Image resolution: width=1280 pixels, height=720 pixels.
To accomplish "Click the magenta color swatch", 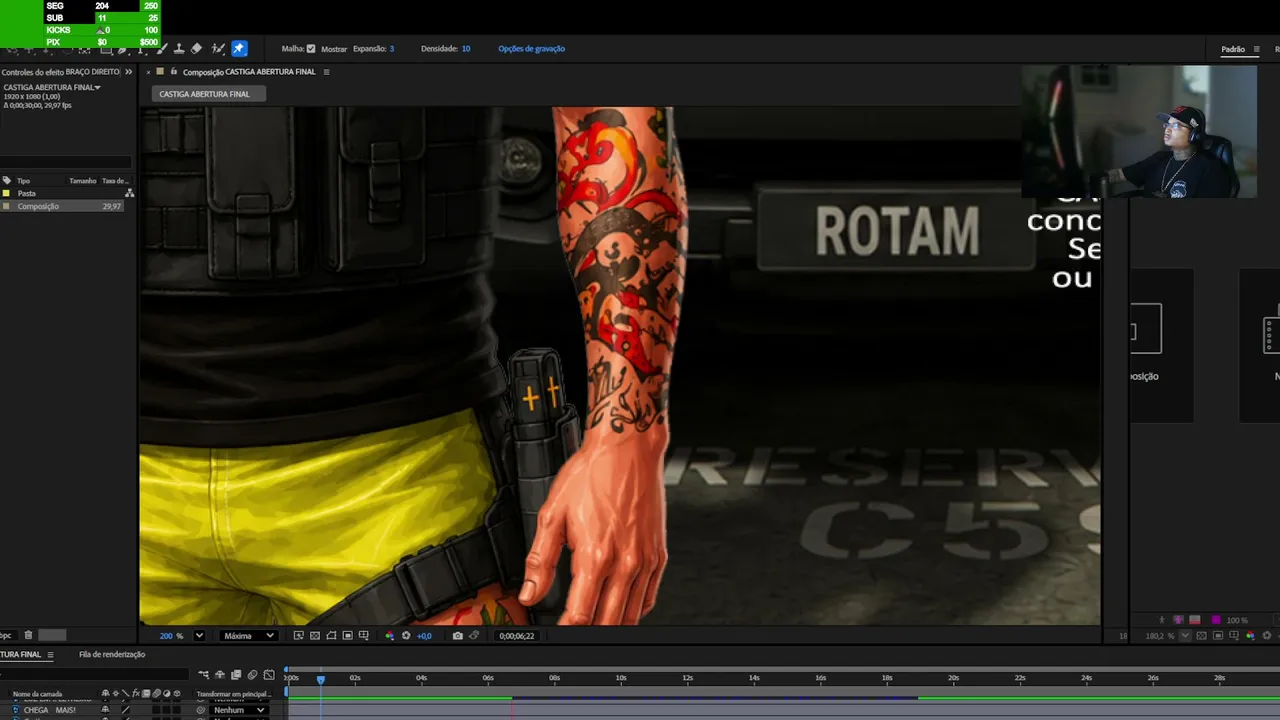I will pos(1216,620).
